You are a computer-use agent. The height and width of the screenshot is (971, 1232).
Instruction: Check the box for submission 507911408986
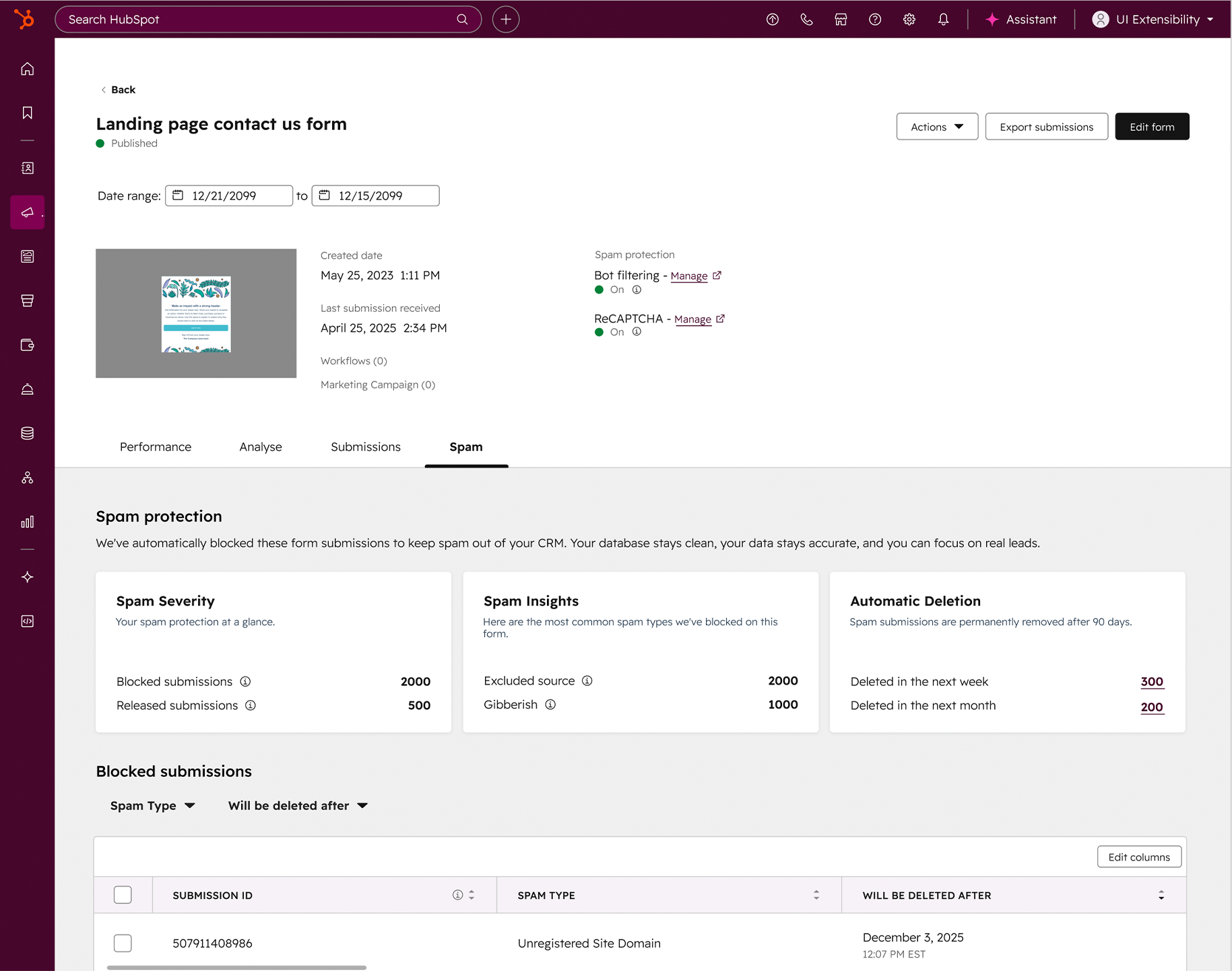[123, 943]
